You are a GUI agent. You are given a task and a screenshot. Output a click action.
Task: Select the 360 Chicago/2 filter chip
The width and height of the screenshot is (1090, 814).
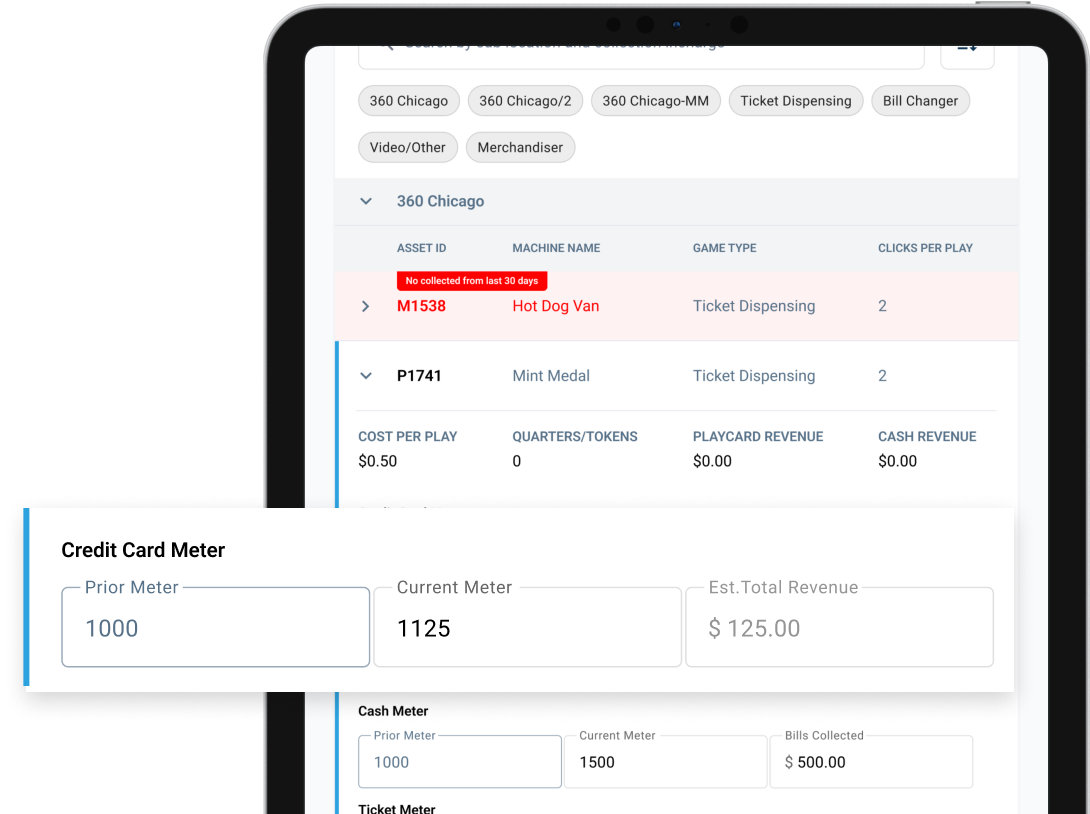pos(525,101)
